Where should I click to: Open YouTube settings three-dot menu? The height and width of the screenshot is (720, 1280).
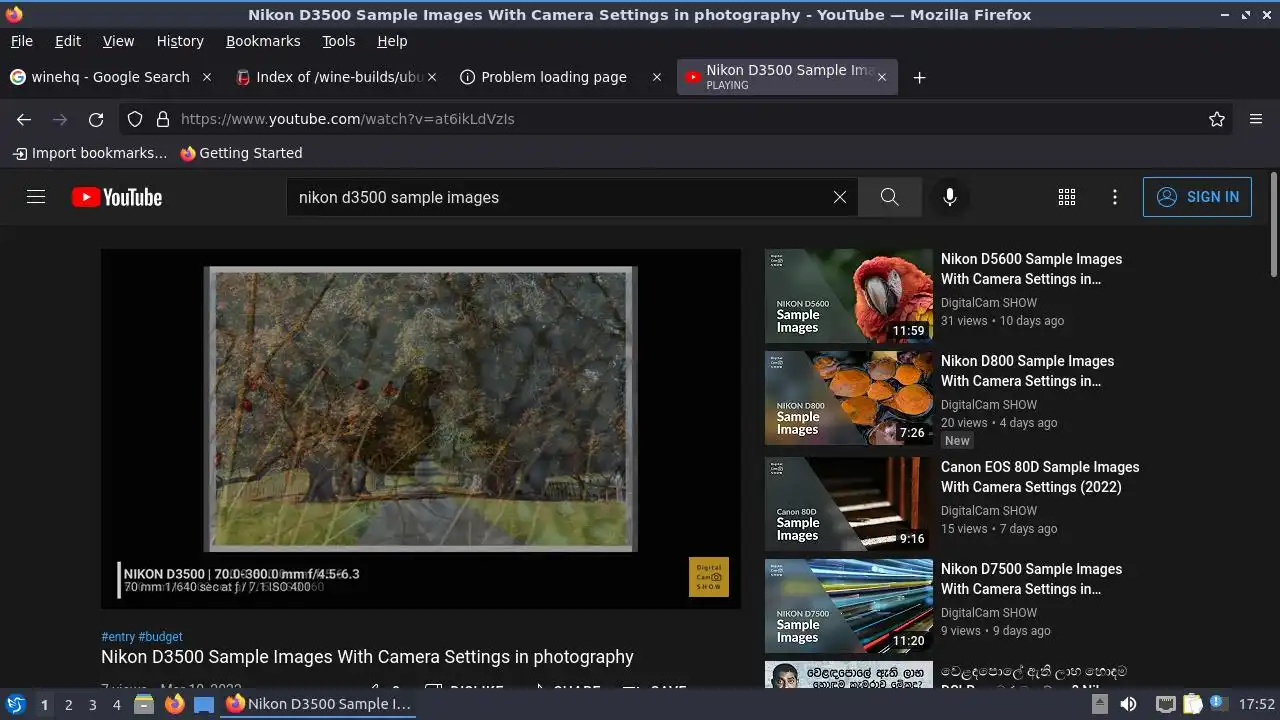click(x=1115, y=197)
